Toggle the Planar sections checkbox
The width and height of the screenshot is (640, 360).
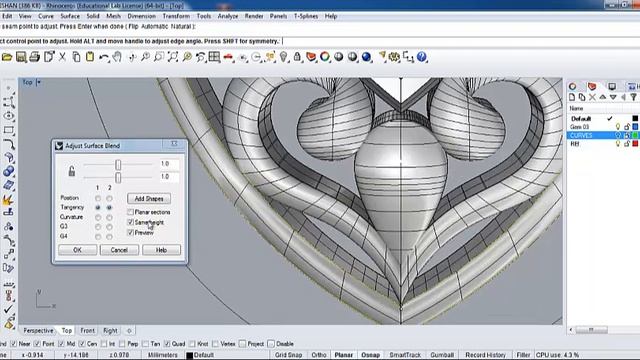[x=131, y=212]
